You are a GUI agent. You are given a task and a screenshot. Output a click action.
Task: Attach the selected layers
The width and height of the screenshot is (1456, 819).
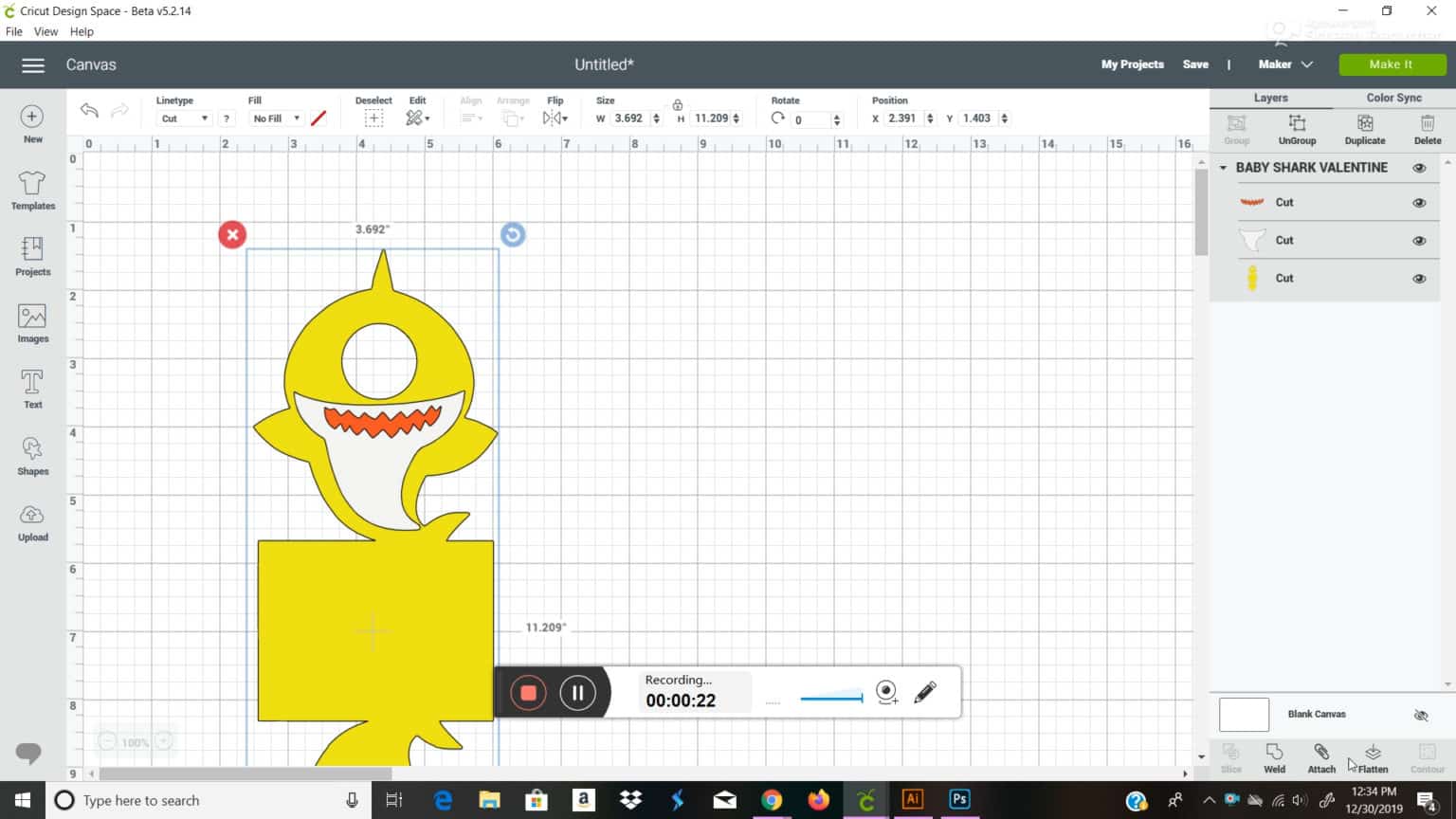[x=1321, y=758]
